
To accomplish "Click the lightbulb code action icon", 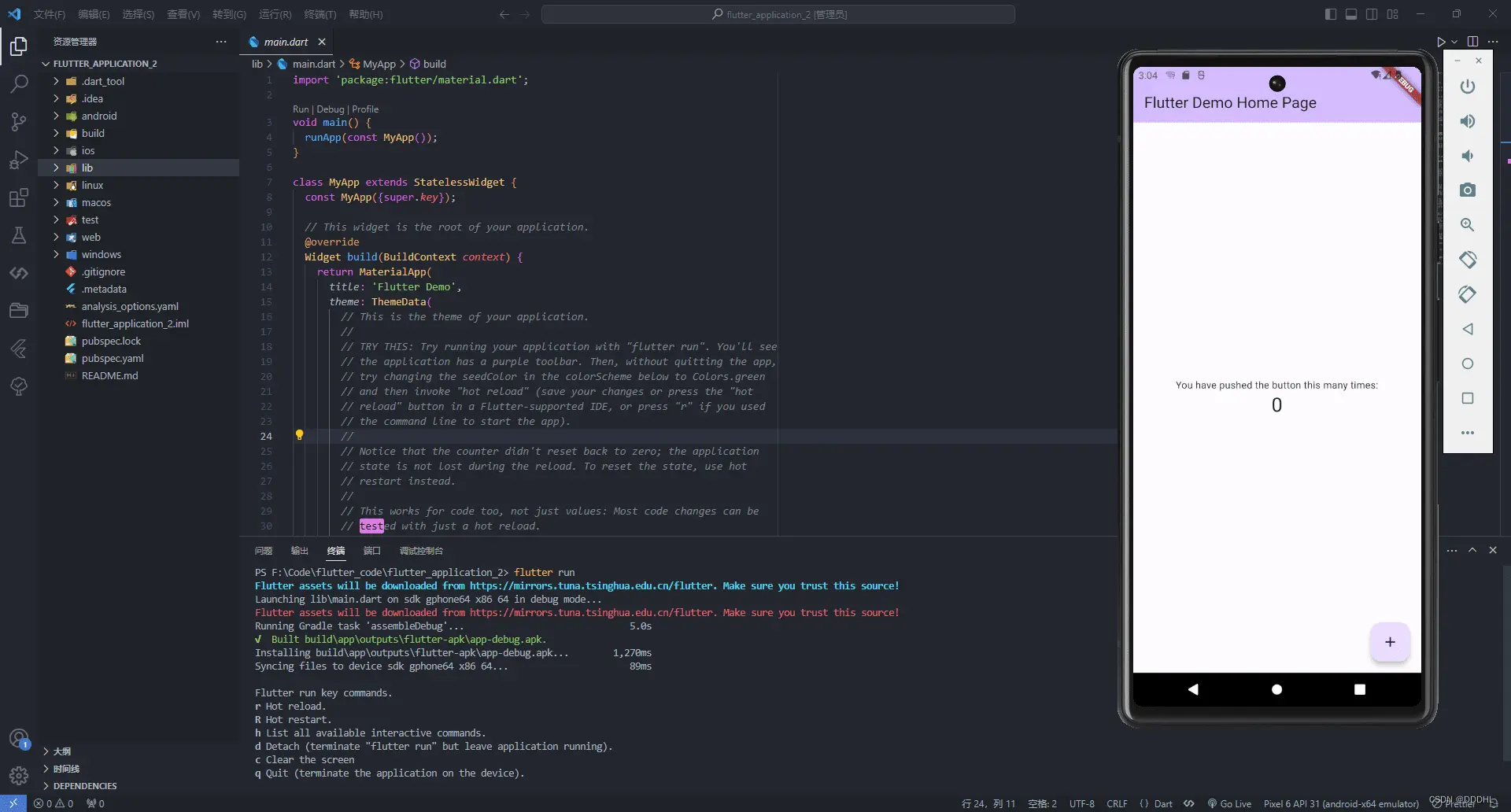I will coord(299,435).
